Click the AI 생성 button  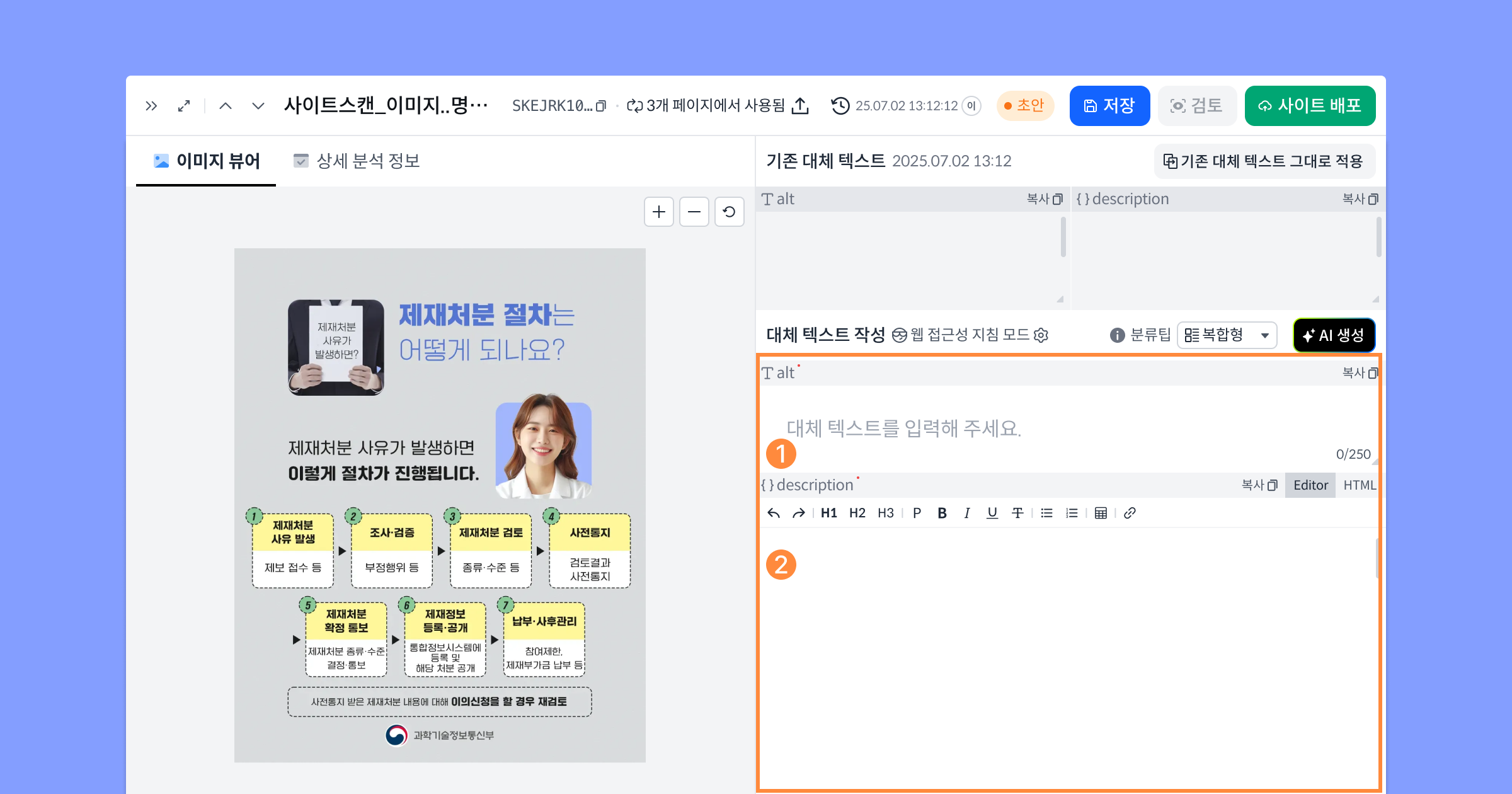(1334, 335)
